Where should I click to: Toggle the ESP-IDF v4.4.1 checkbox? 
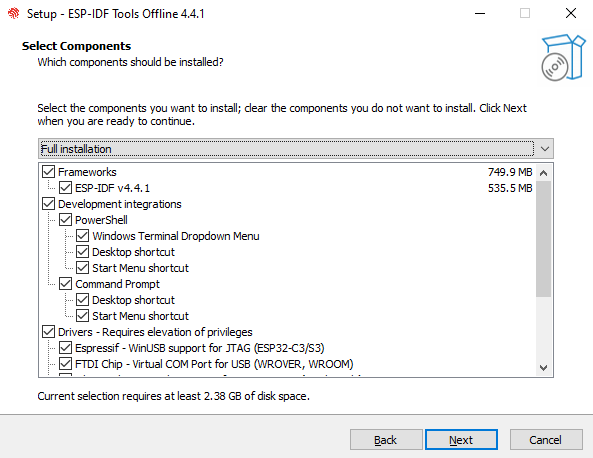[x=65, y=188]
